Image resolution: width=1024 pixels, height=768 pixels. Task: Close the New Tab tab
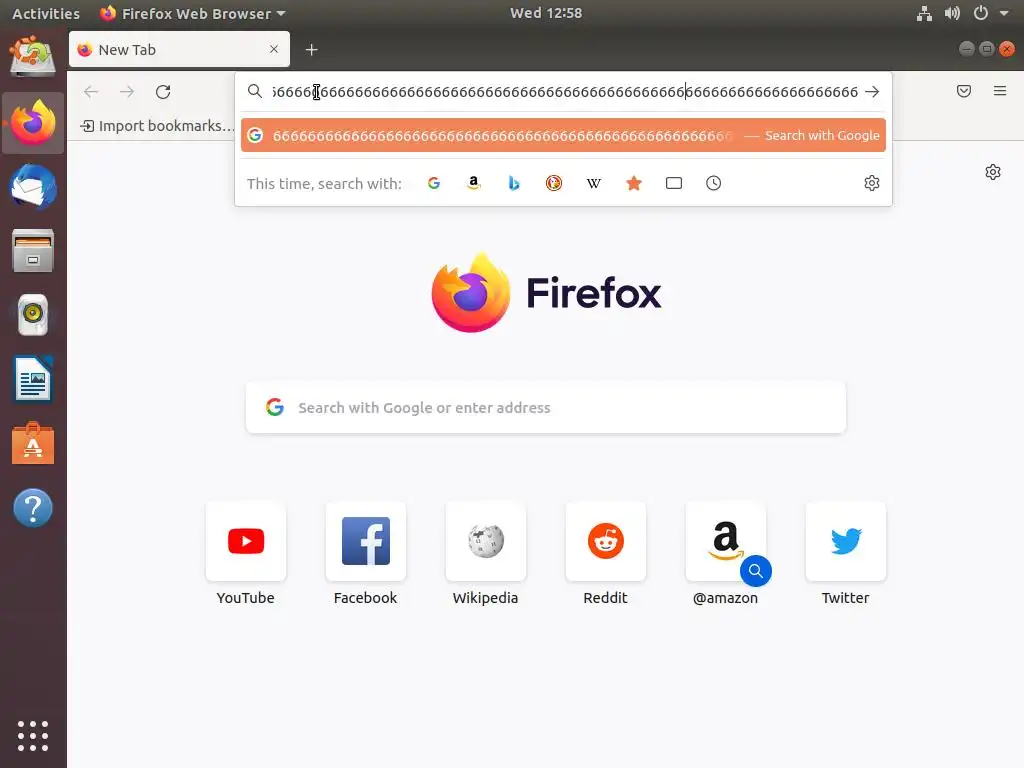[274, 49]
